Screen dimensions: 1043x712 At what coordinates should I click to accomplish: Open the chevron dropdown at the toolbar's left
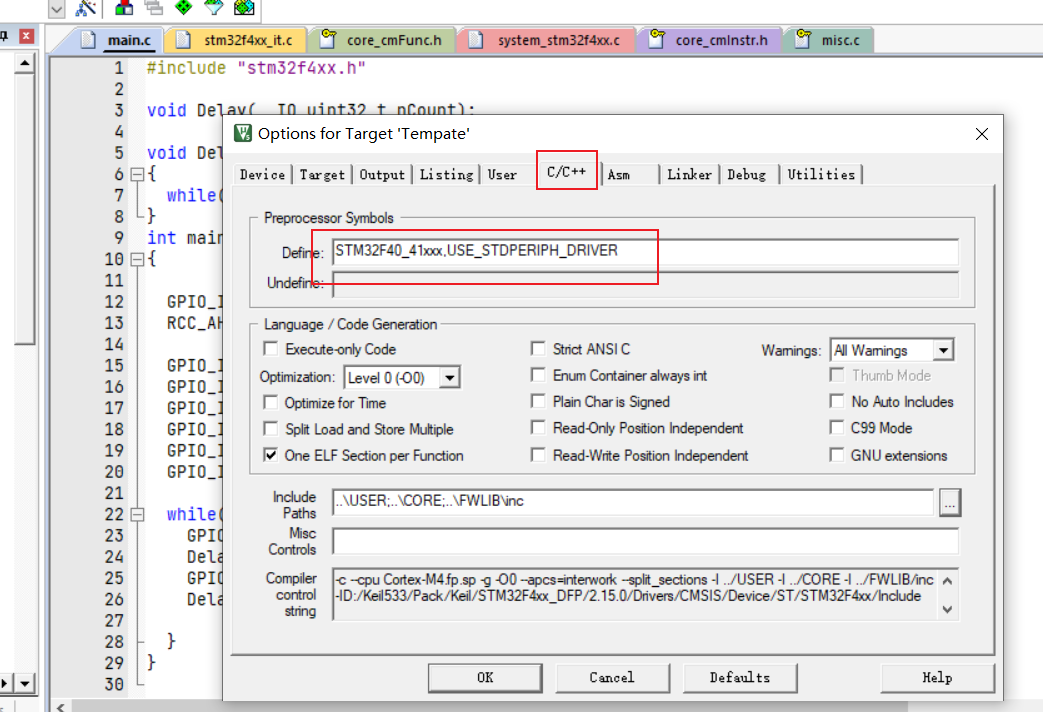[x=57, y=9]
